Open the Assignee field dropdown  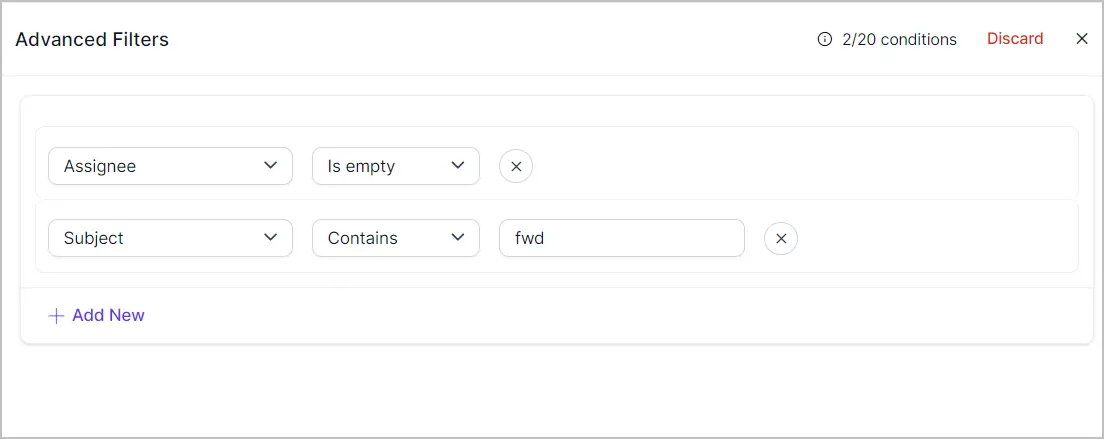coord(170,166)
